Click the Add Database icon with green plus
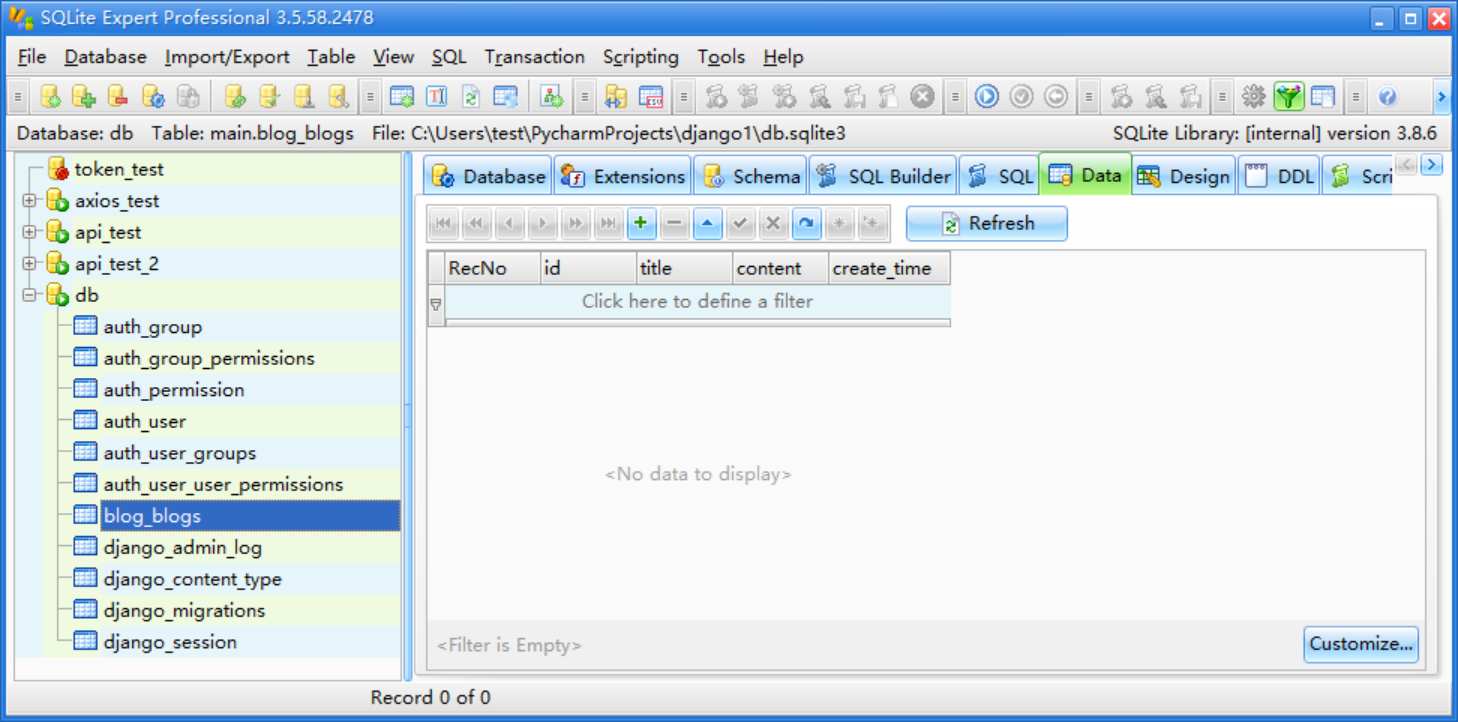This screenshot has height=722, width=1458. point(84,97)
